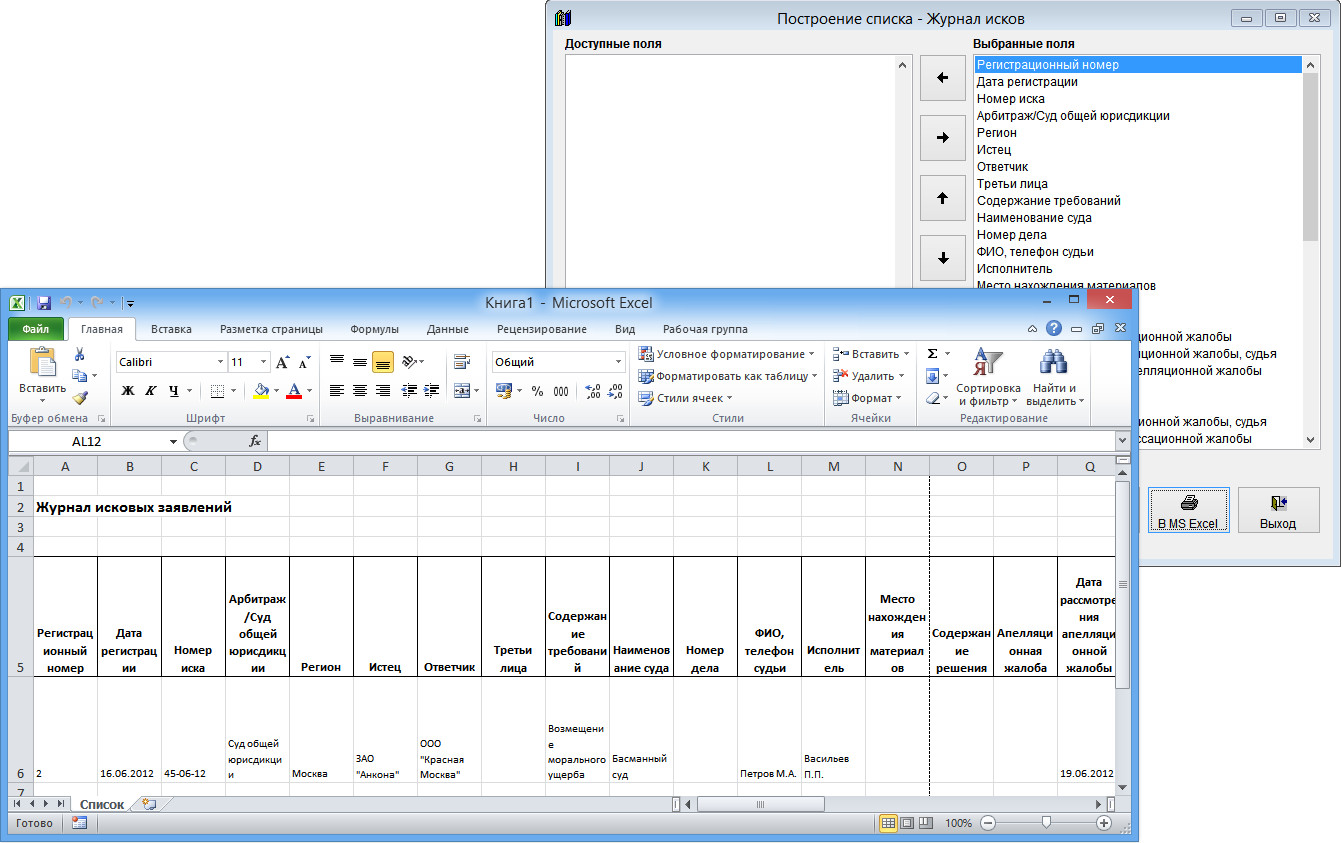
Task: Toggle bold formatting (Ж)
Action: pos(127,391)
